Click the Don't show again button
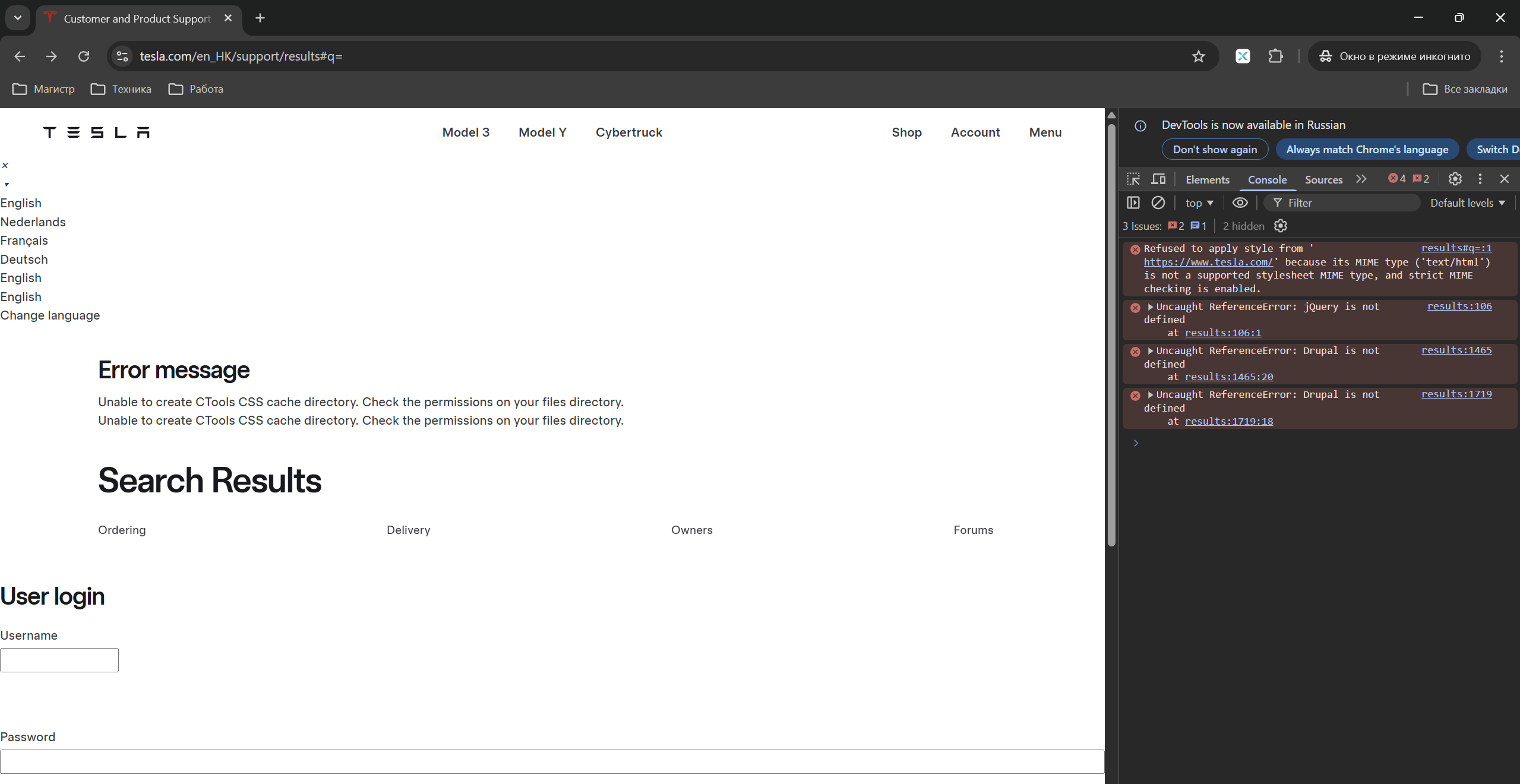Screen dimensions: 1520x784 click(x=1215, y=150)
